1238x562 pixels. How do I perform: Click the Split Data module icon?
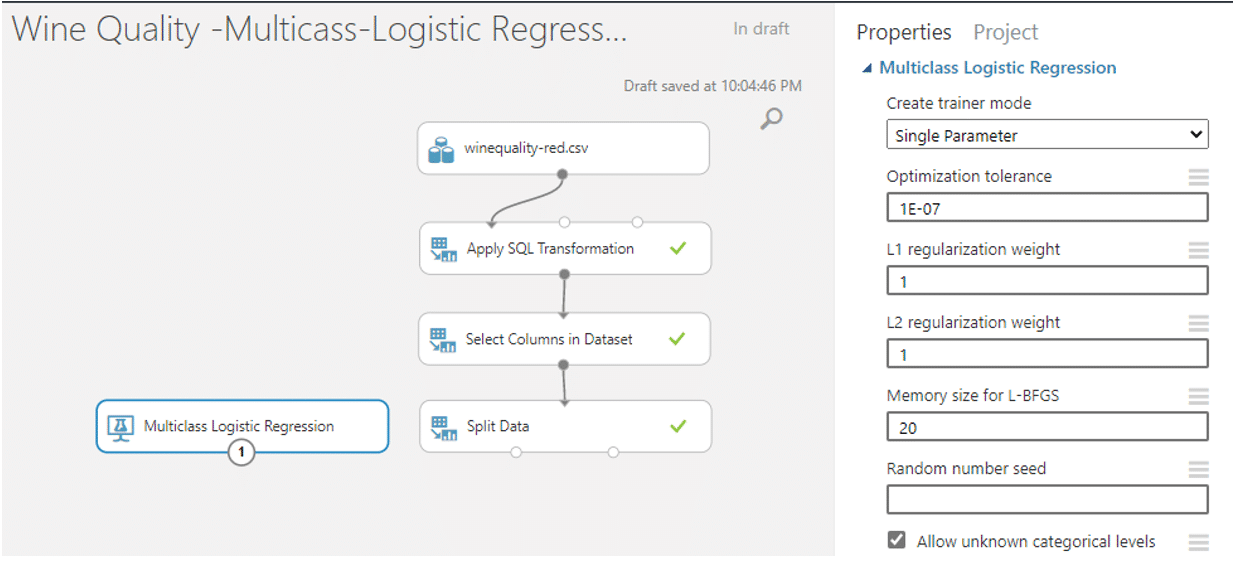coord(442,427)
